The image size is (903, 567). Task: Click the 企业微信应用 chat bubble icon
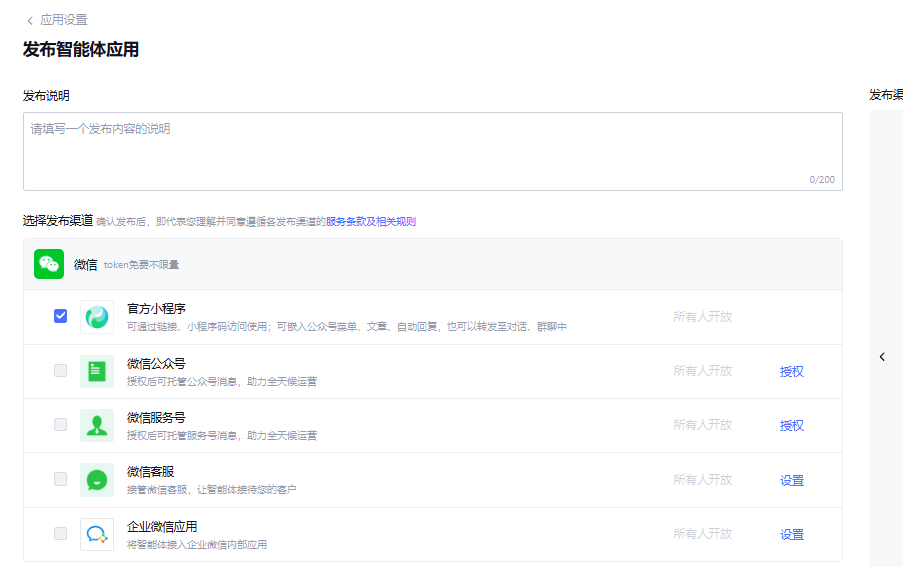pyautogui.click(x=97, y=534)
